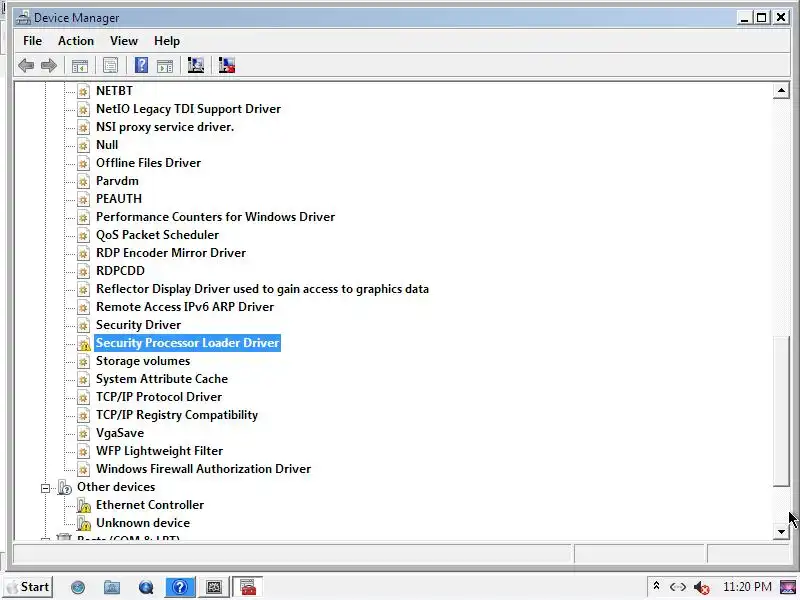800x600 pixels.
Task: Open the File menu
Action: tap(33, 41)
